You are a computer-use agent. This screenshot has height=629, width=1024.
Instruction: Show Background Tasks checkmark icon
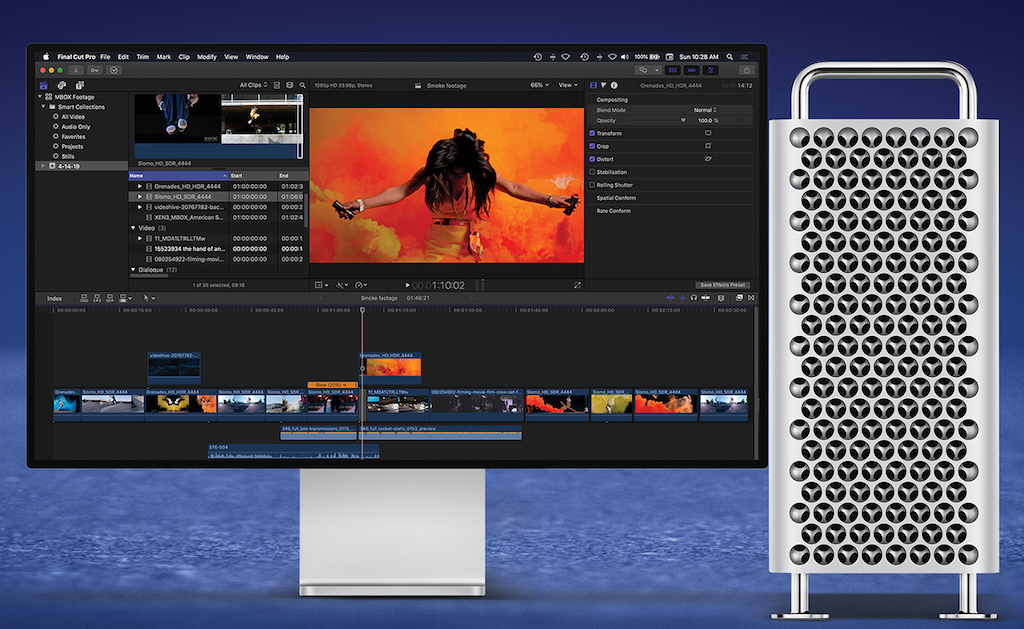[114, 70]
